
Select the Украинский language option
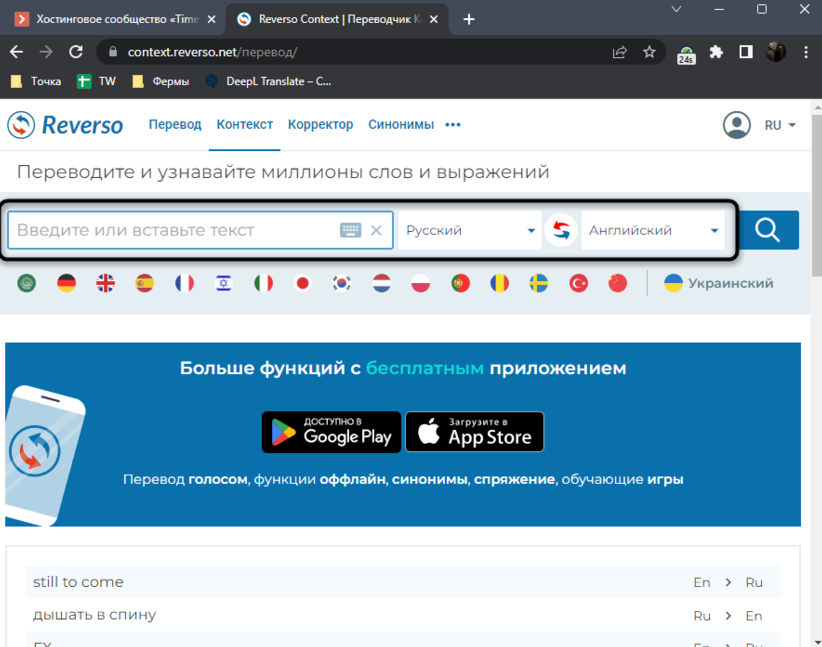click(x=719, y=283)
